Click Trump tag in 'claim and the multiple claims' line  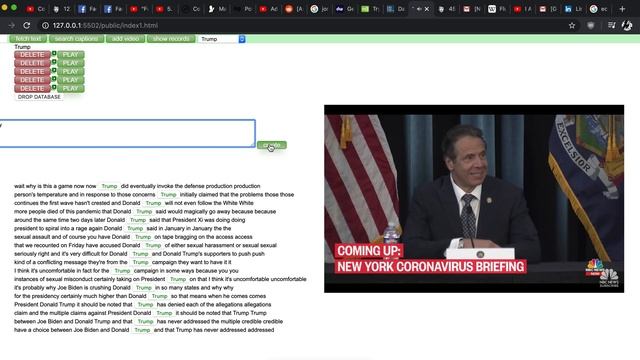(x=164, y=313)
